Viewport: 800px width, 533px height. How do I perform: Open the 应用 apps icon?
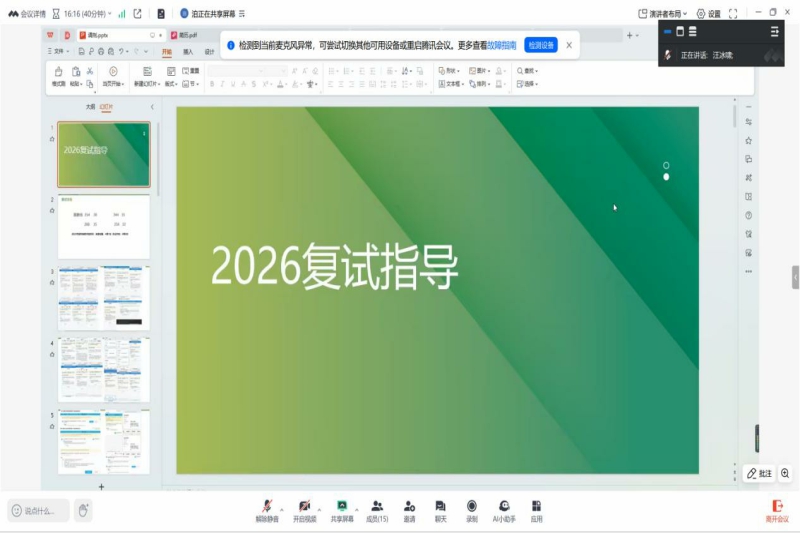[537, 507]
